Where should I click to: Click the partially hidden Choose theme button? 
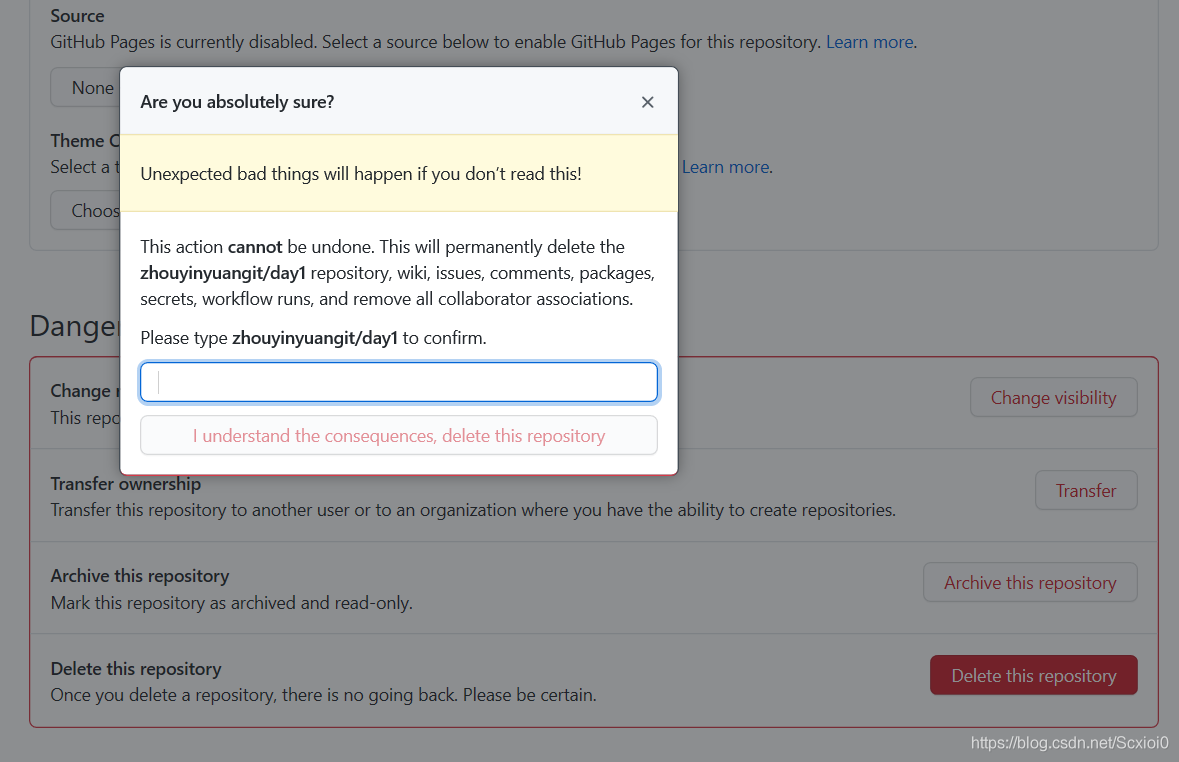pyautogui.click(x=86, y=211)
